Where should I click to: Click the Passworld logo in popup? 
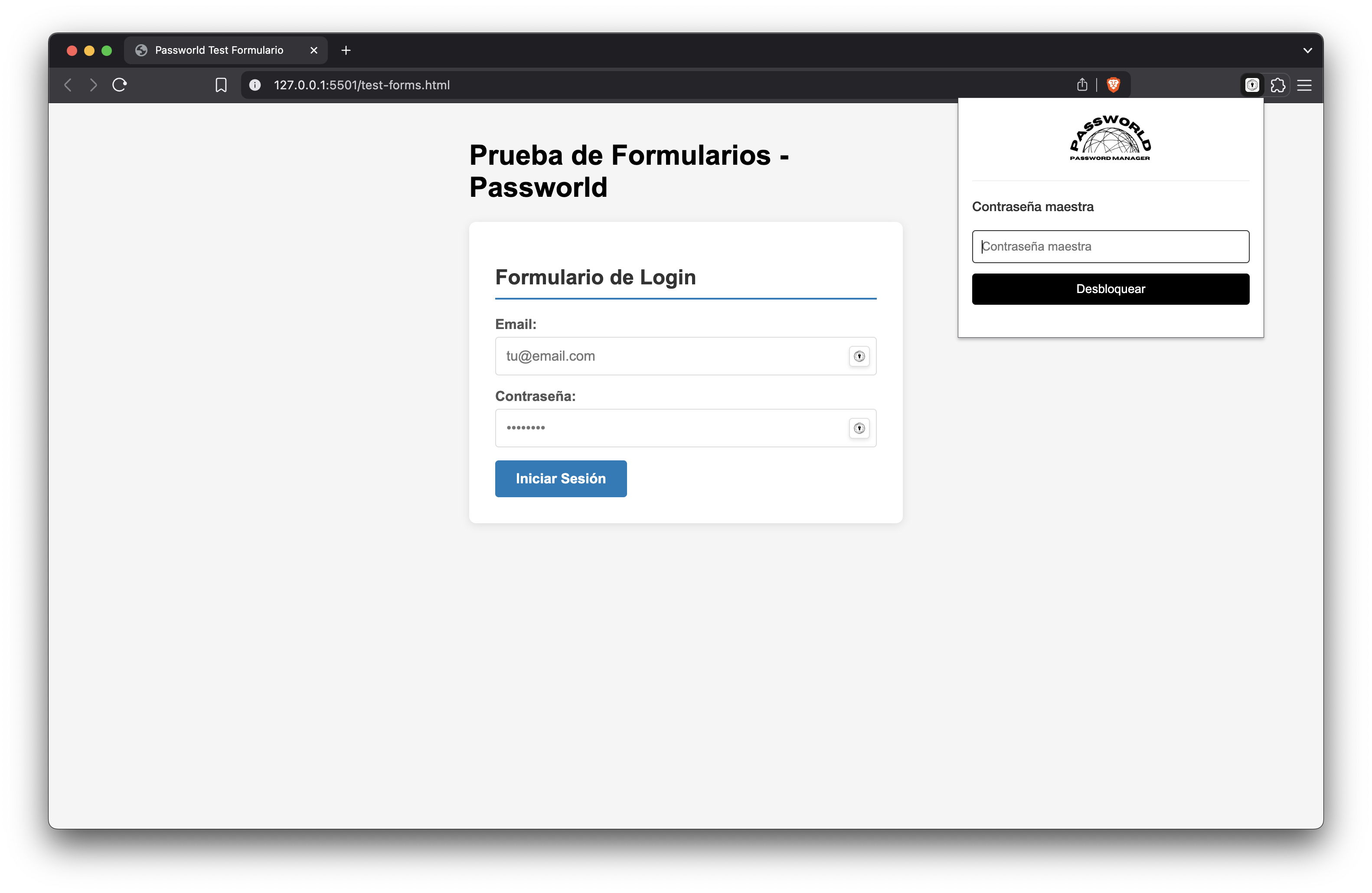(1110, 138)
